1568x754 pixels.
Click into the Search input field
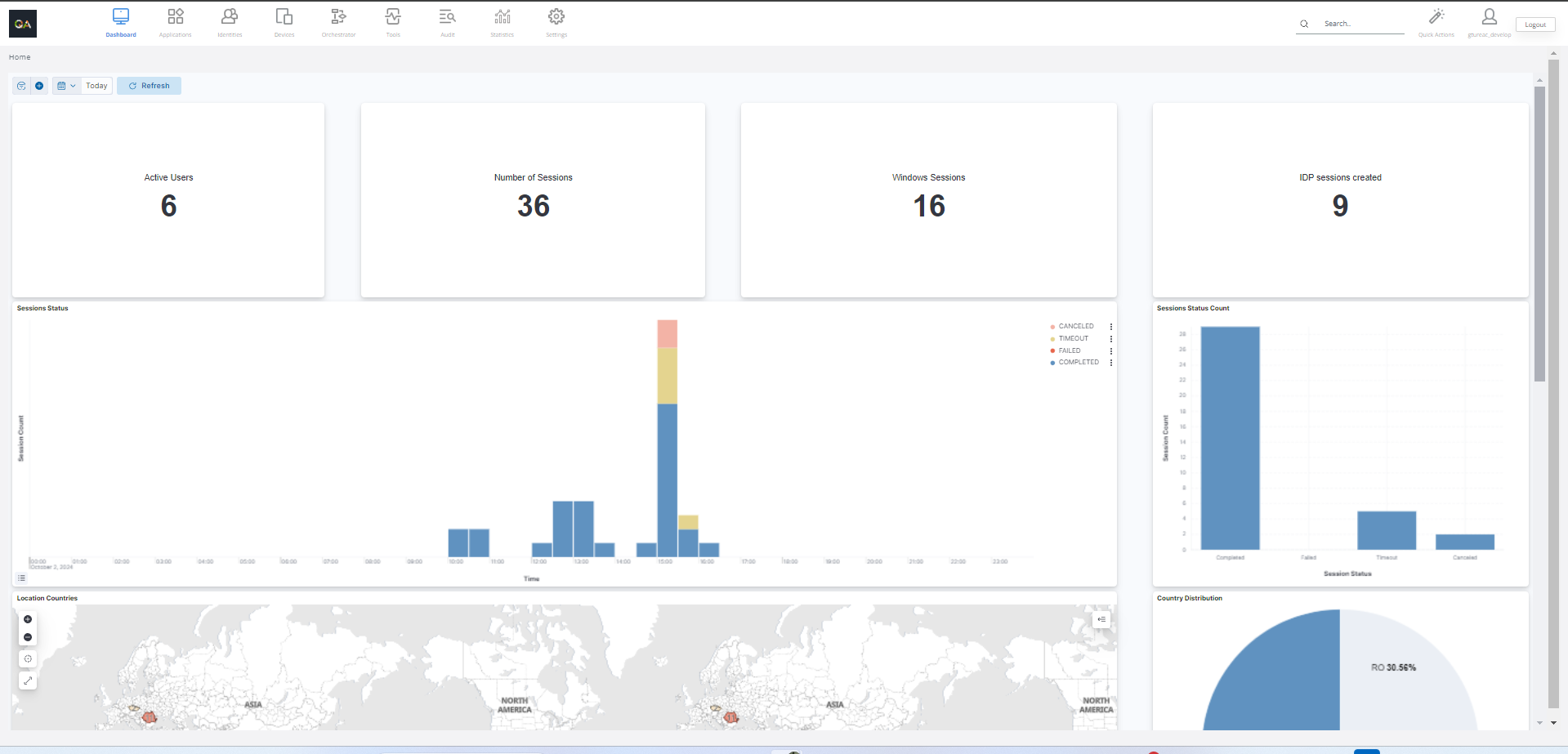pos(1360,24)
